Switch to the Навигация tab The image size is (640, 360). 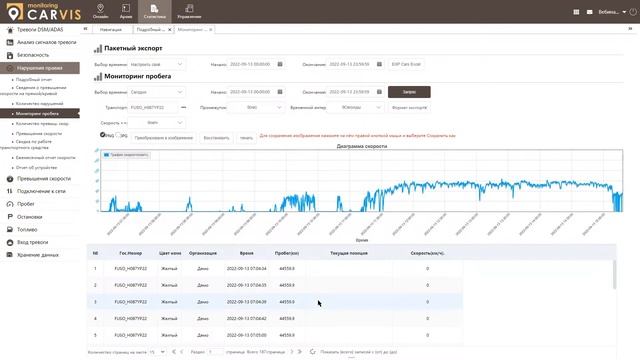(x=111, y=29)
